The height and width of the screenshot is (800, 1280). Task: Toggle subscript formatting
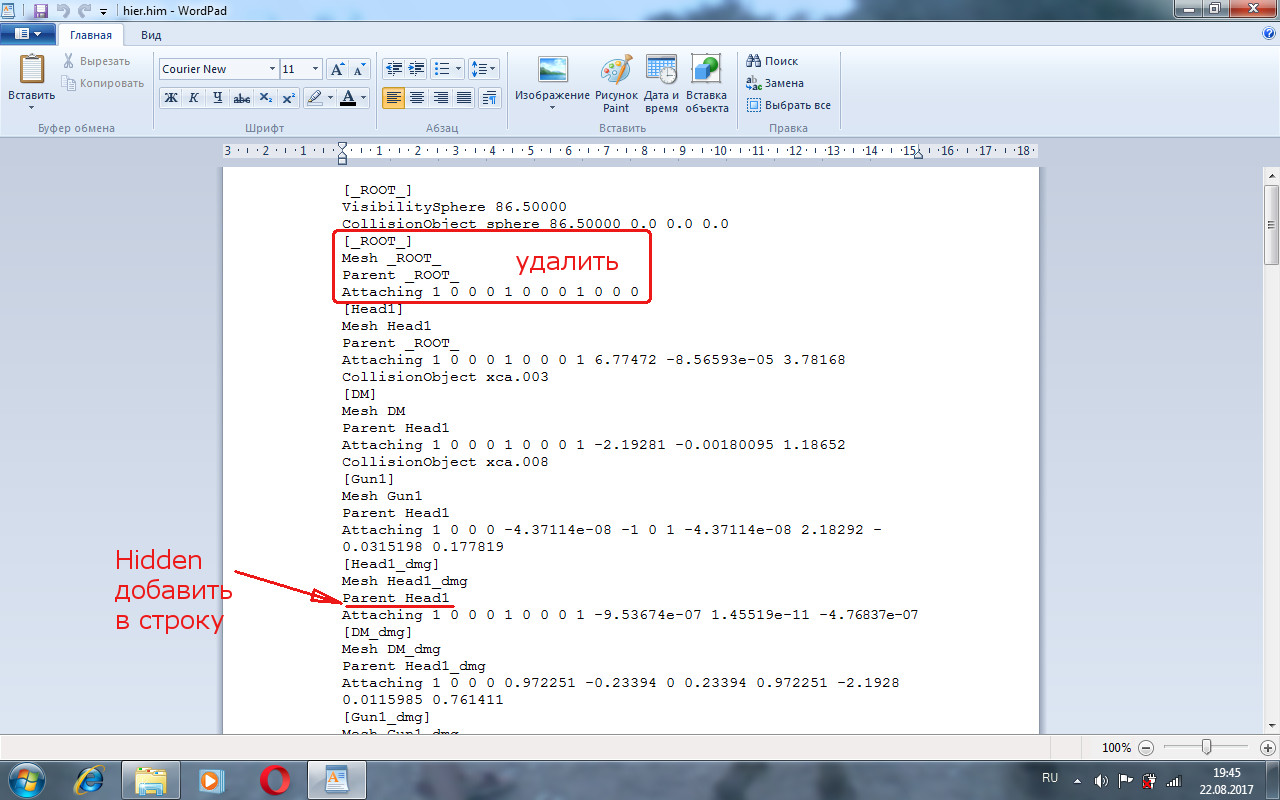(x=265, y=97)
